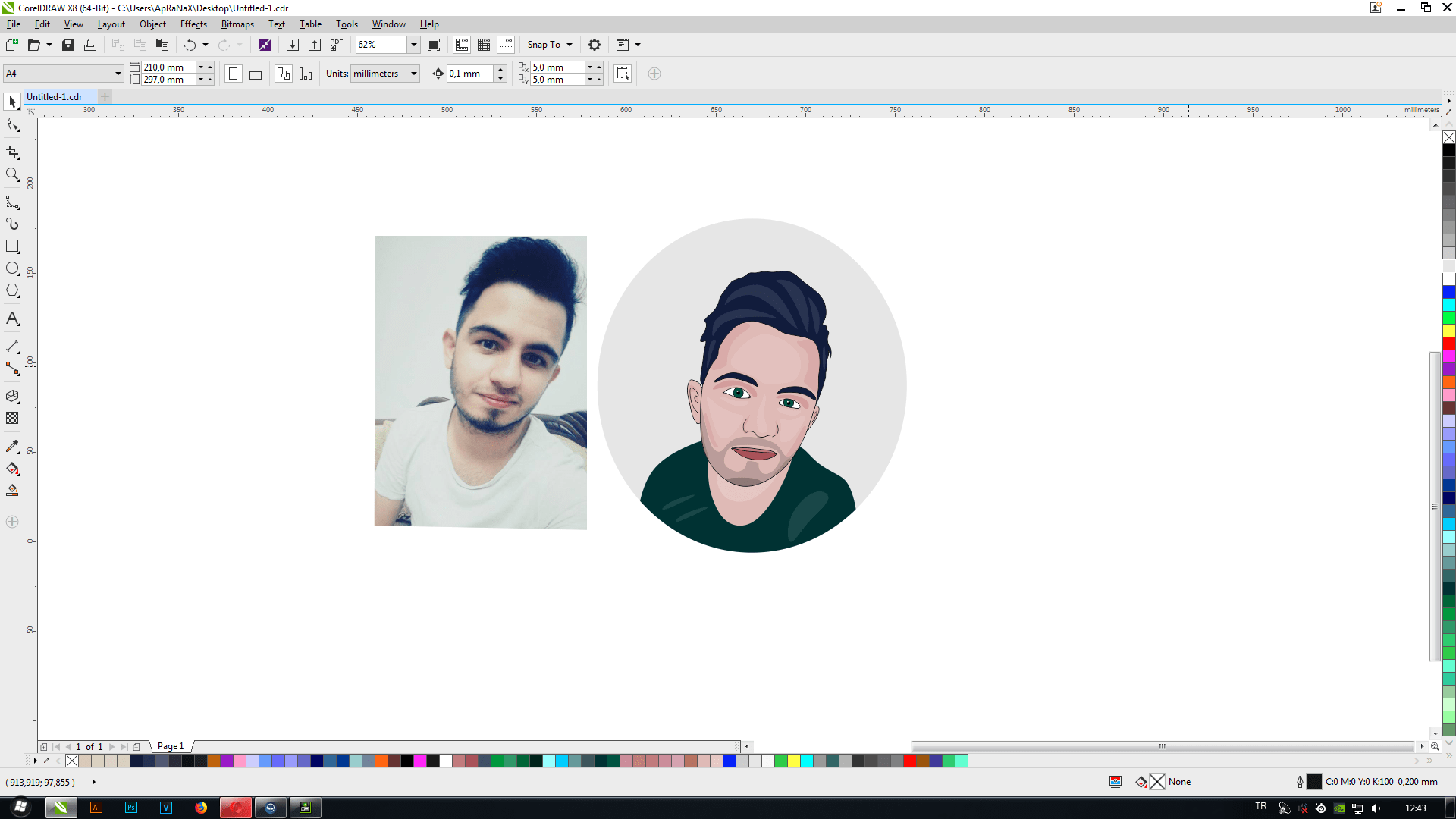Select the Rectangle tool
1456x819 pixels.
point(12,246)
